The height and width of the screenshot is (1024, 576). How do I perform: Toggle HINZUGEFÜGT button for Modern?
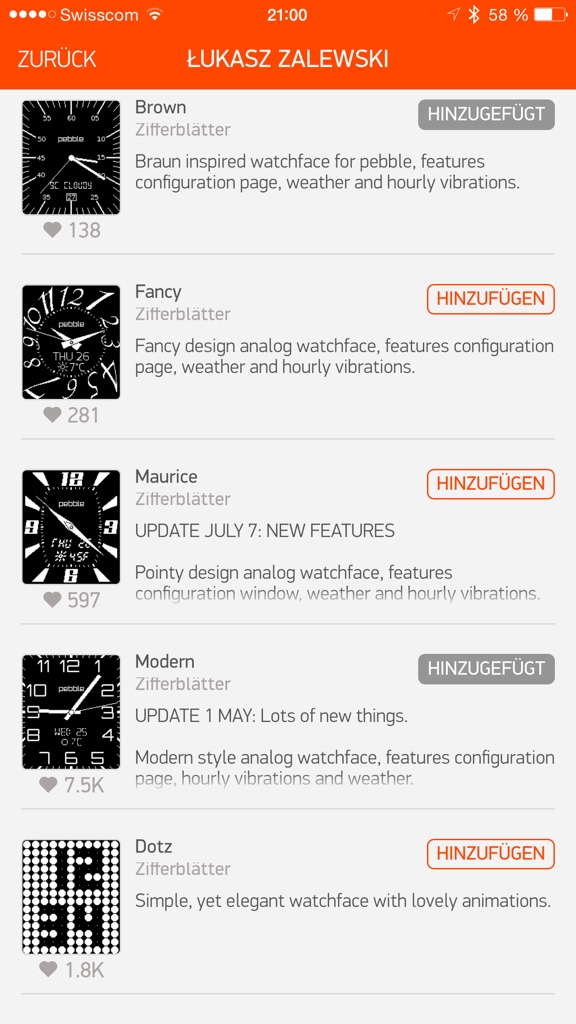click(x=487, y=669)
